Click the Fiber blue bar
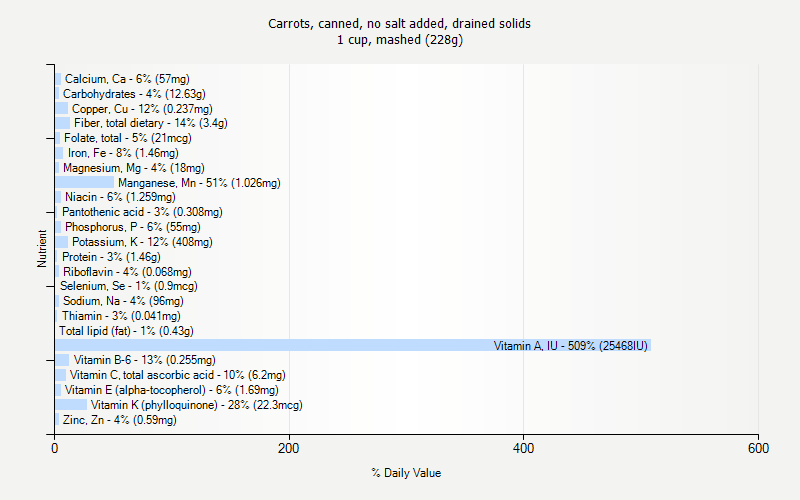This screenshot has width=800, height=500. (x=63, y=123)
